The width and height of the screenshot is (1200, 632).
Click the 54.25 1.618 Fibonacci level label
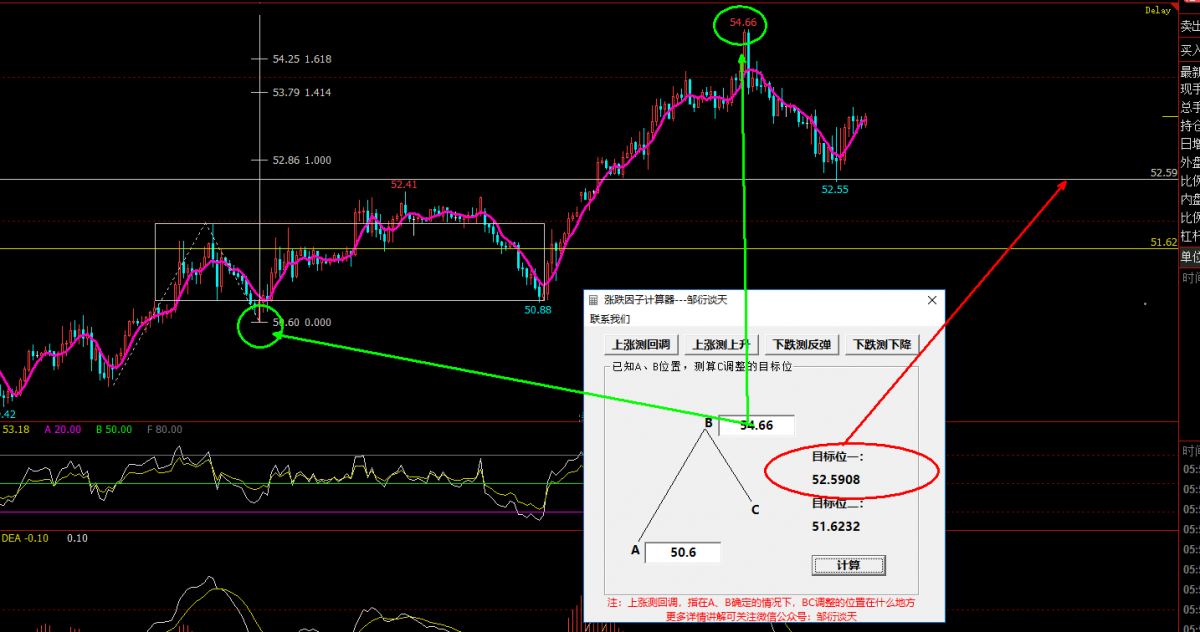click(302, 59)
